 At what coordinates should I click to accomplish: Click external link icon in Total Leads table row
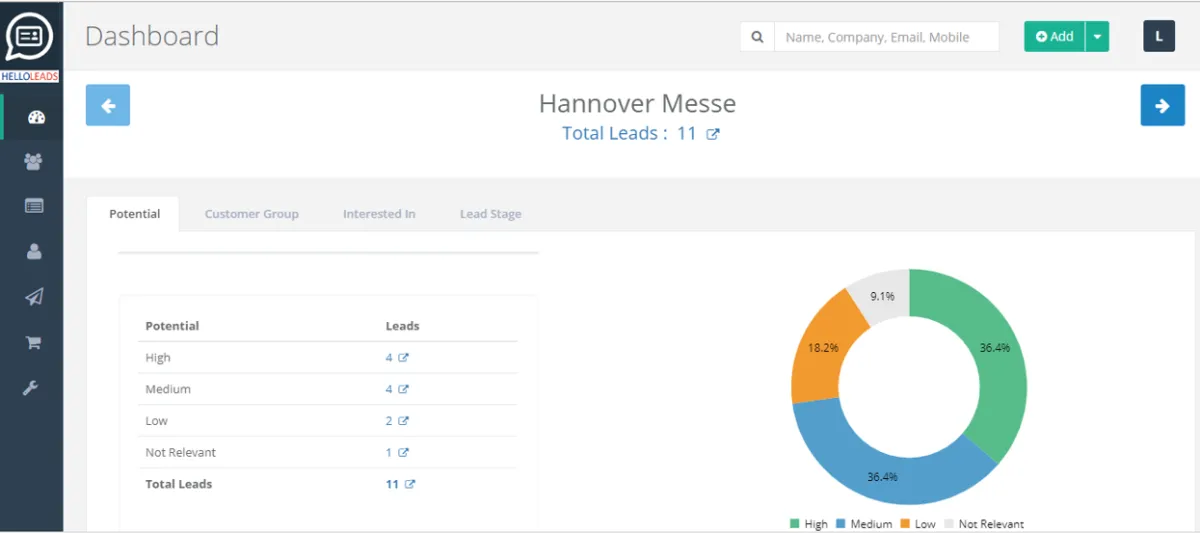click(410, 484)
